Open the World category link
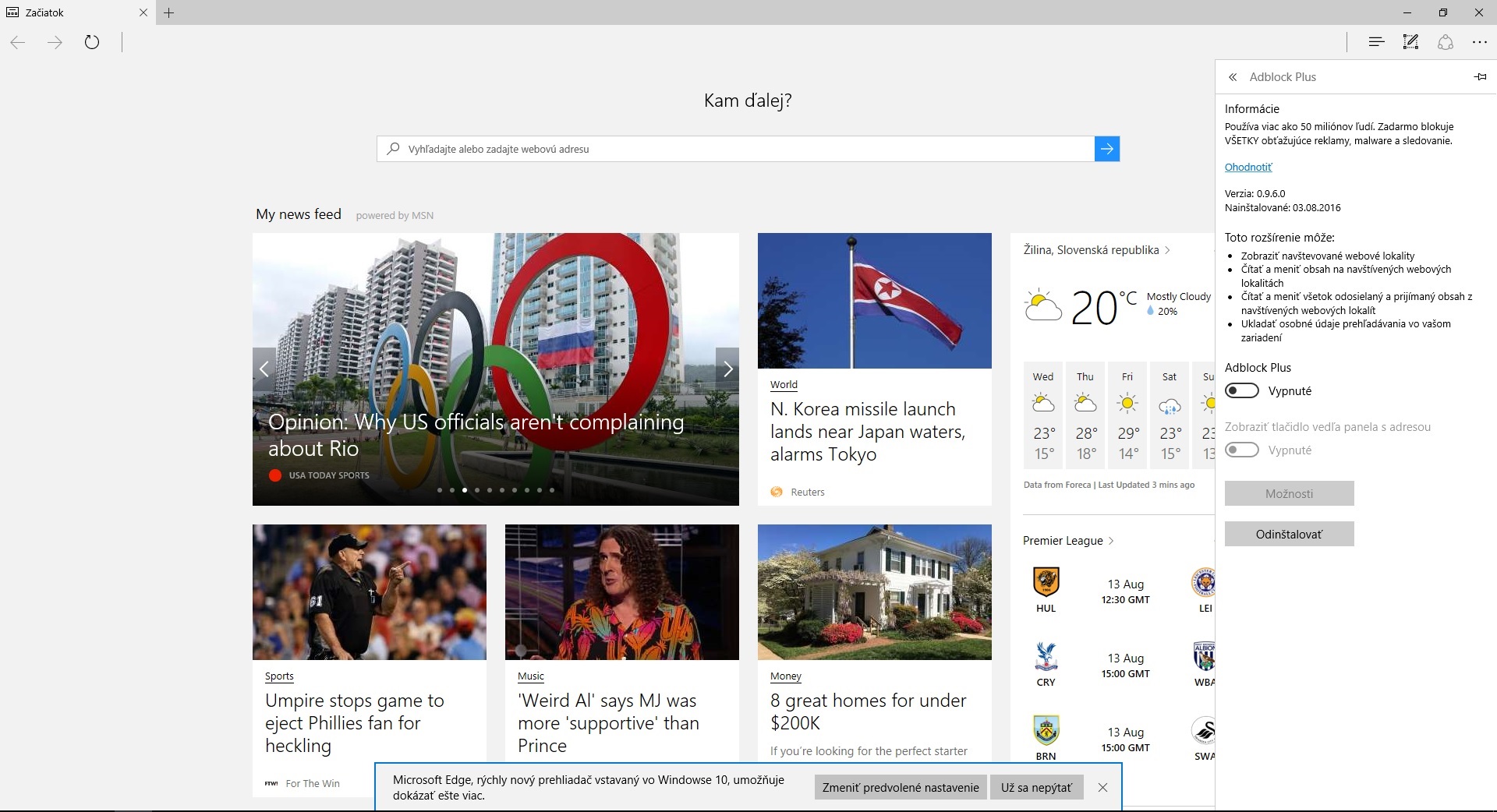The width and height of the screenshot is (1497, 812). [x=784, y=385]
